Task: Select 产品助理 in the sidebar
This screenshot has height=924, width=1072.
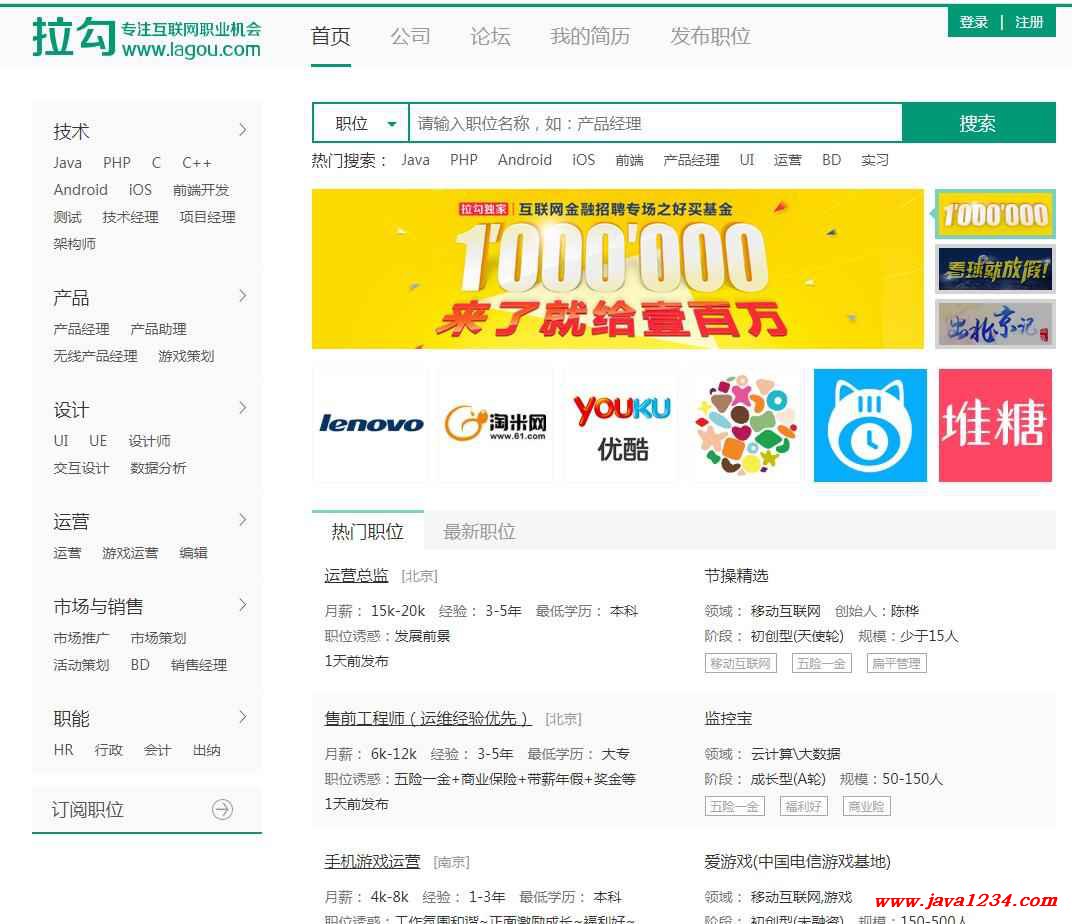Action: click(159, 329)
